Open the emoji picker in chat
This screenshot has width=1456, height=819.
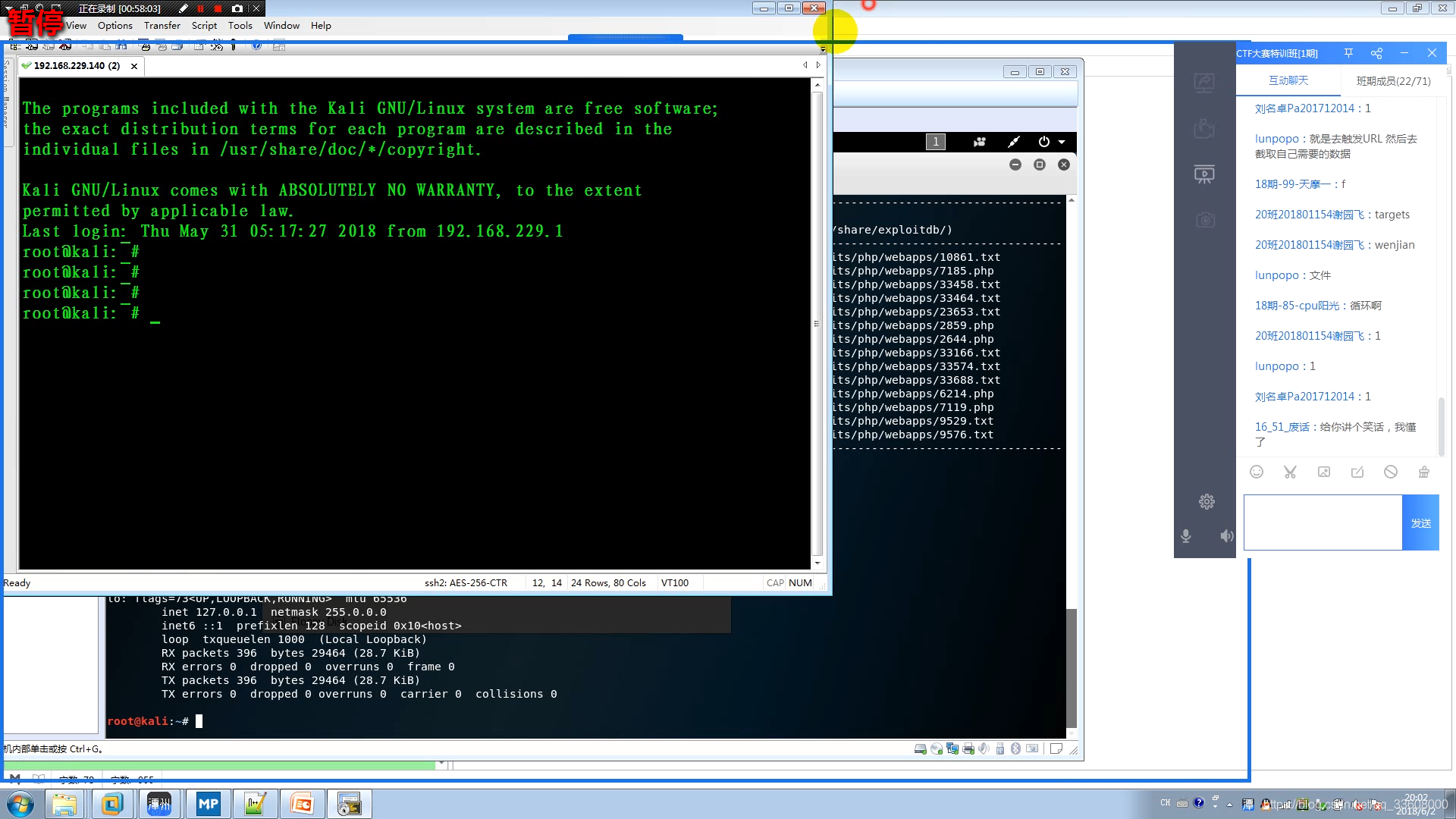[x=1257, y=472]
